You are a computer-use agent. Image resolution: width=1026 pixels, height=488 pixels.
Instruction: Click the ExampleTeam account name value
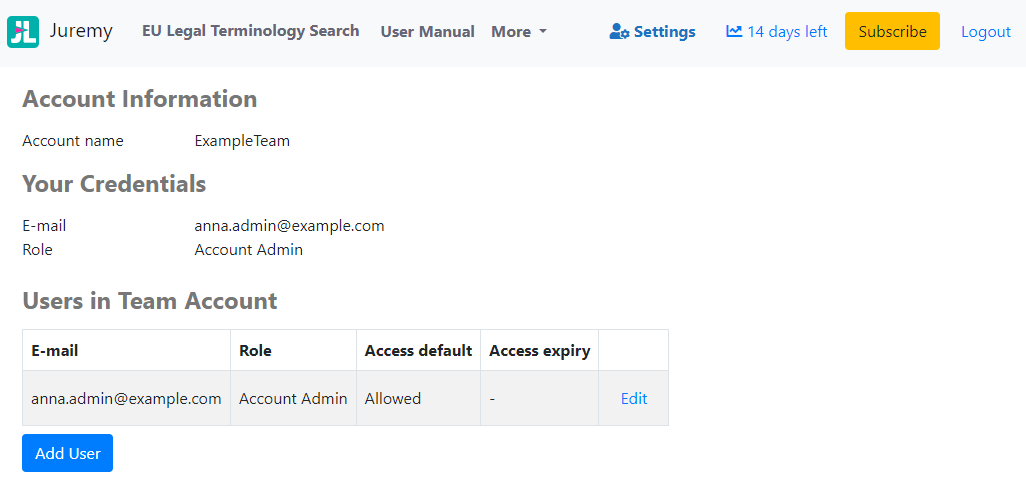pos(242,141)
